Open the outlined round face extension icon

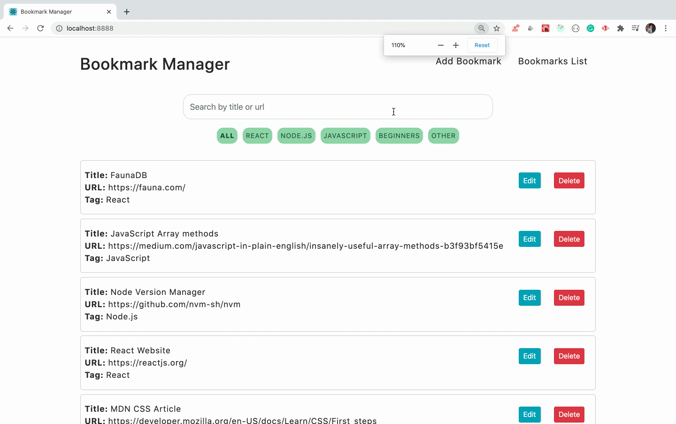point(576,28)
